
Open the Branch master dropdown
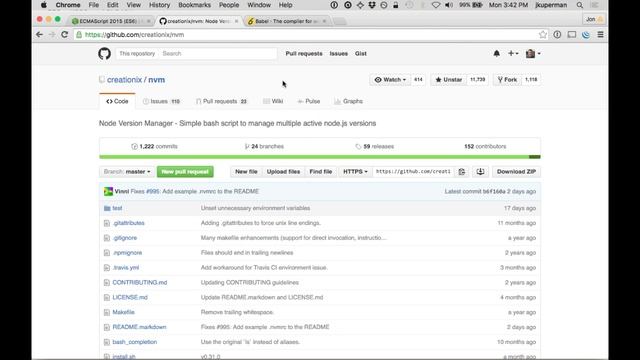(127, 172)
